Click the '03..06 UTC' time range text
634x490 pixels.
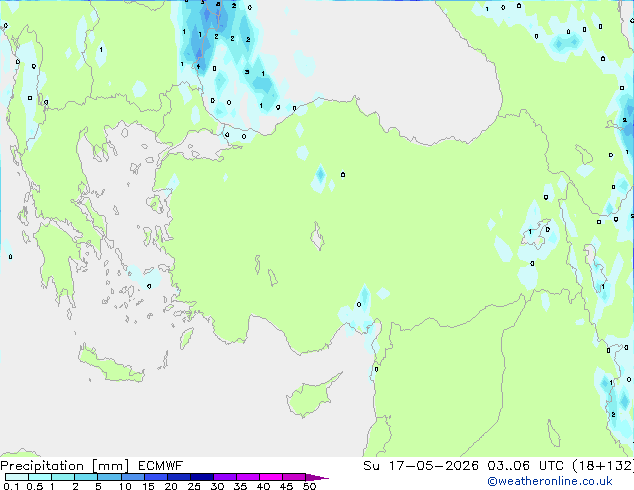coord(526,466)
